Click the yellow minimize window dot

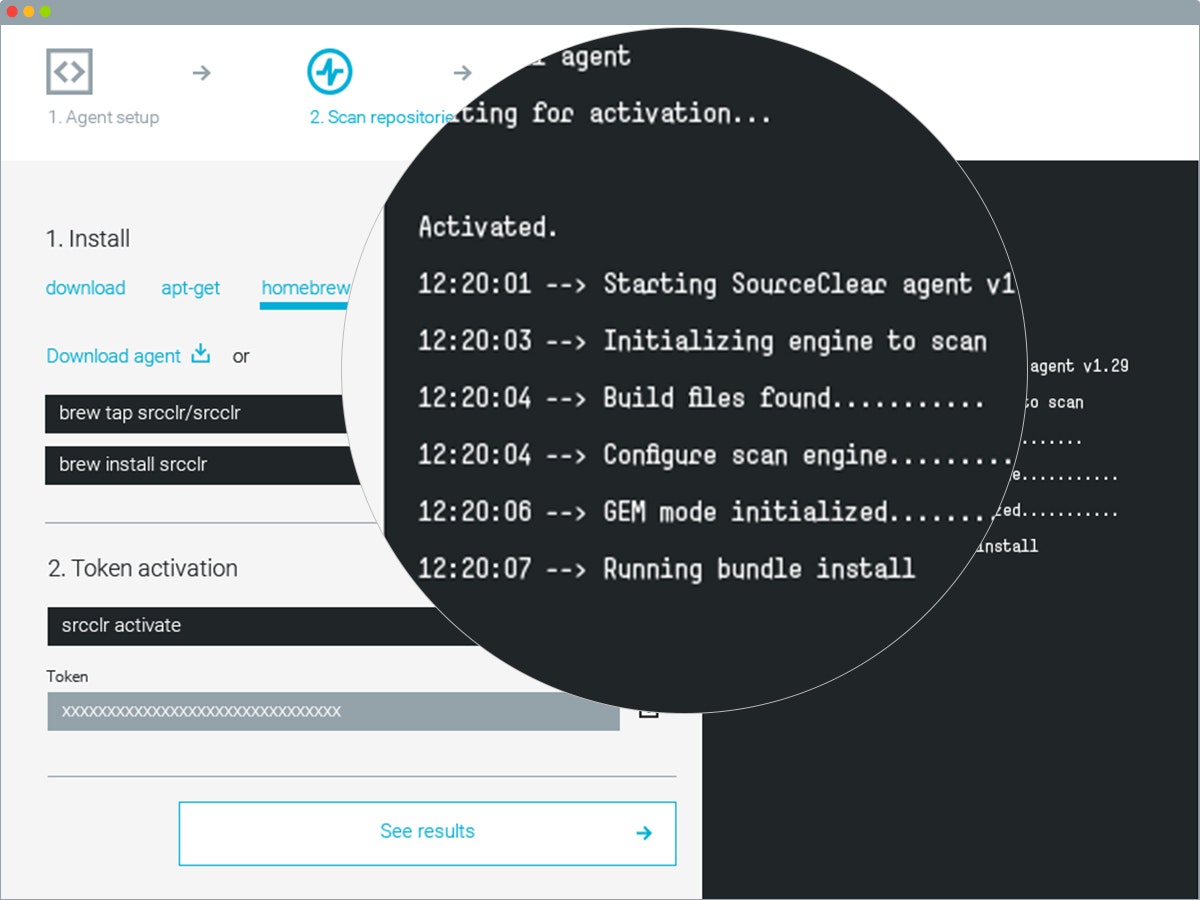click(x=29, y=11)
